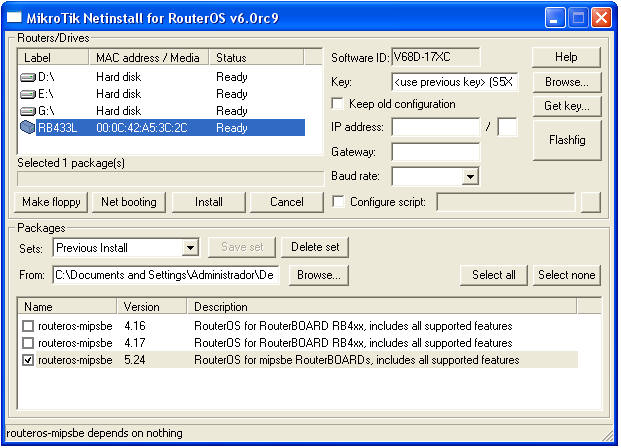The height and width of the screenshot is (448, 621).
Task: Click the Select all packages button
Action: (x=494, y=275)
